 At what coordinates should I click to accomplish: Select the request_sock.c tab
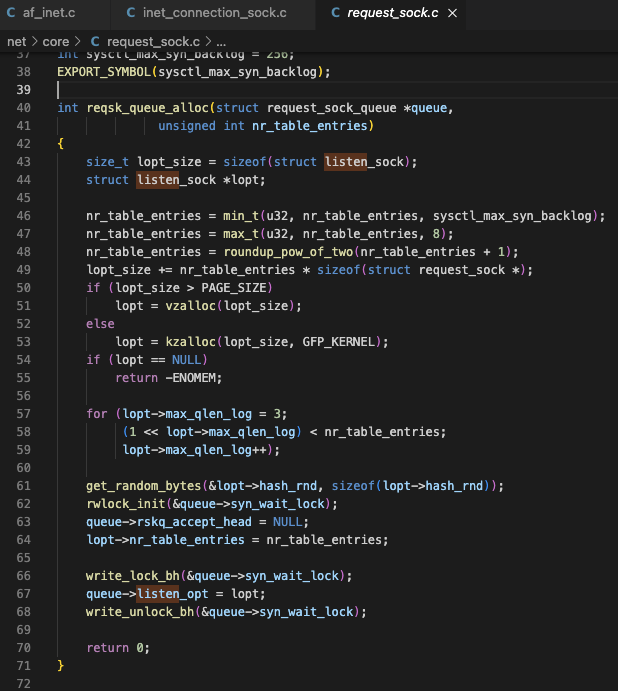coord(392,13)
